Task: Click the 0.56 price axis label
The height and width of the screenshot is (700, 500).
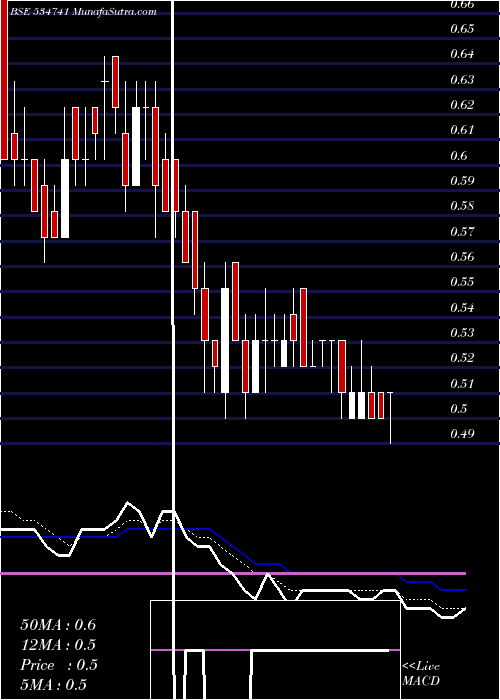Action: (462, 257)
